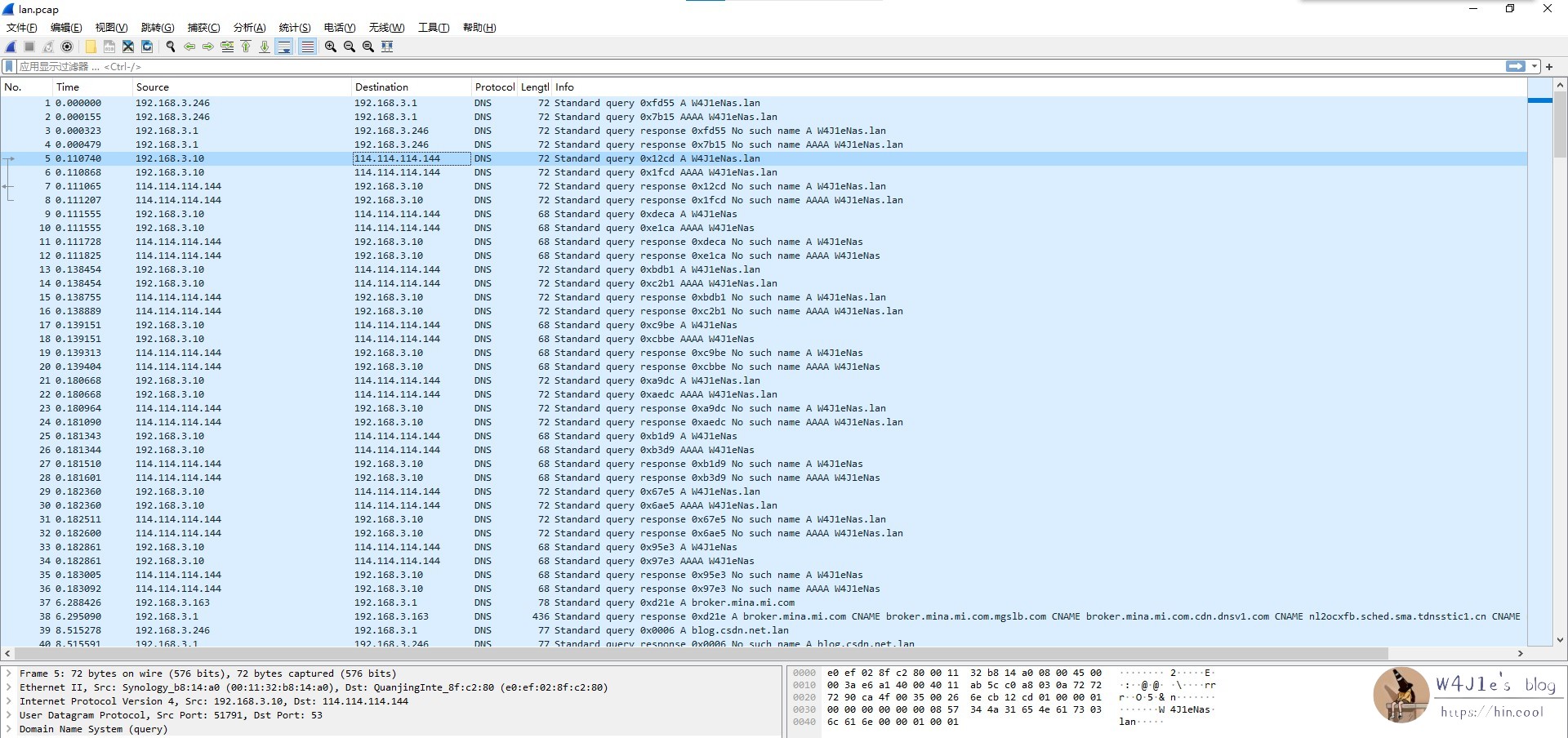Expand the User Datagram Protocol node
The width and height of the screenshot is (1568, 738).
click(9, 715)
